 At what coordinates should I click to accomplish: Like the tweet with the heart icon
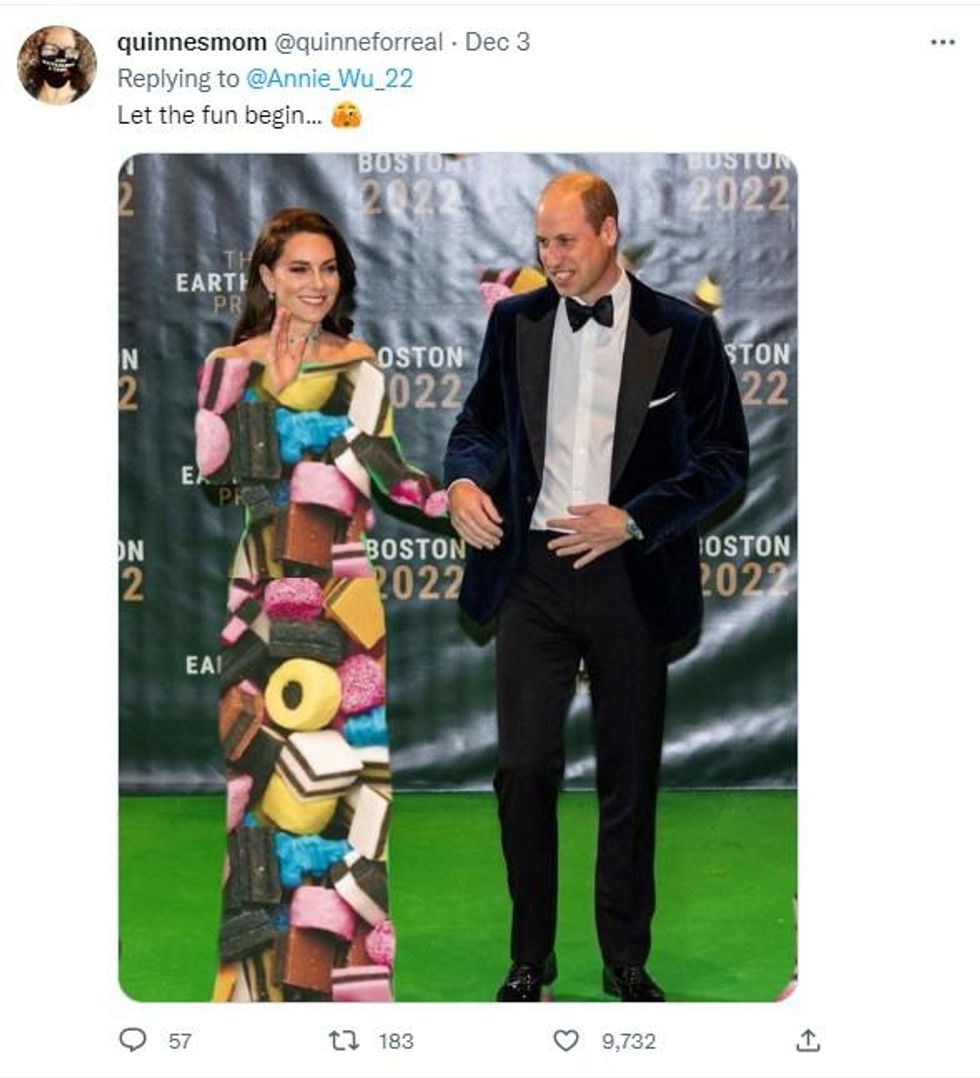point(566,1040)
